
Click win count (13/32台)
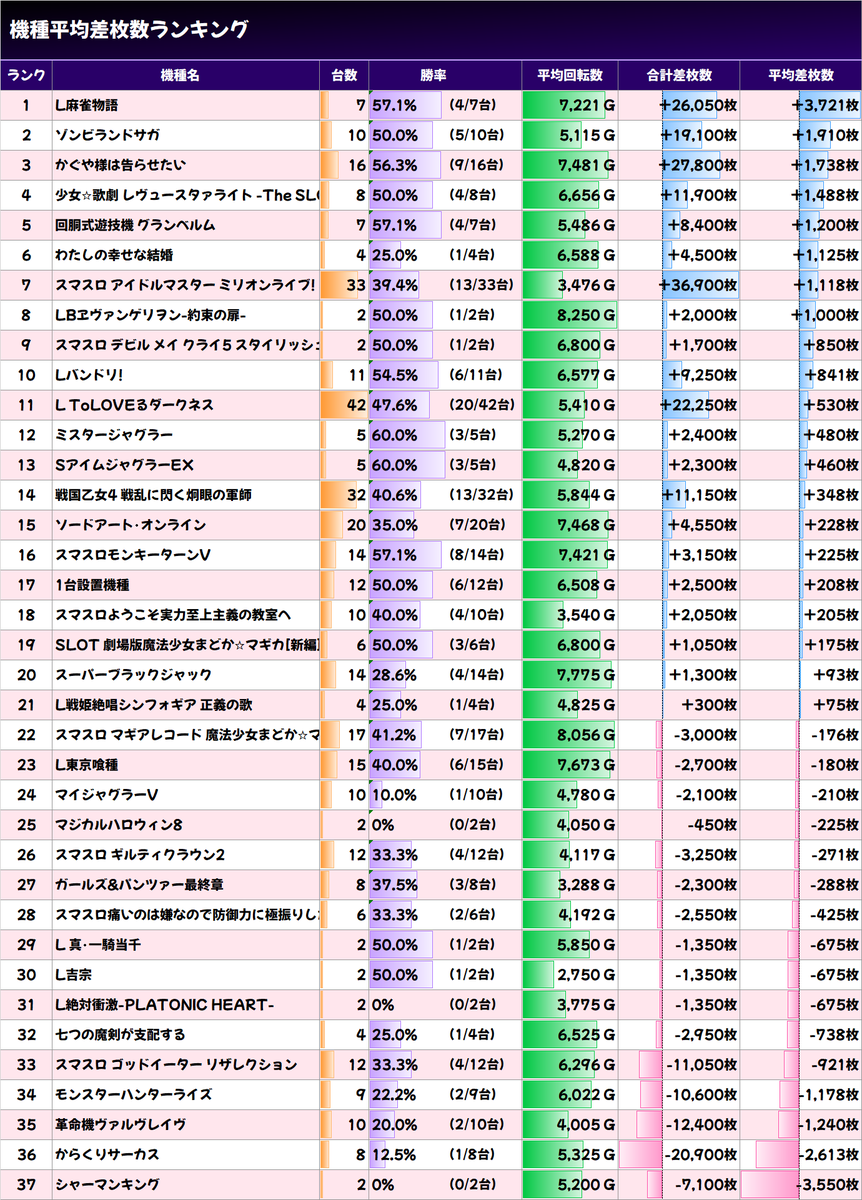pos(482,495)
